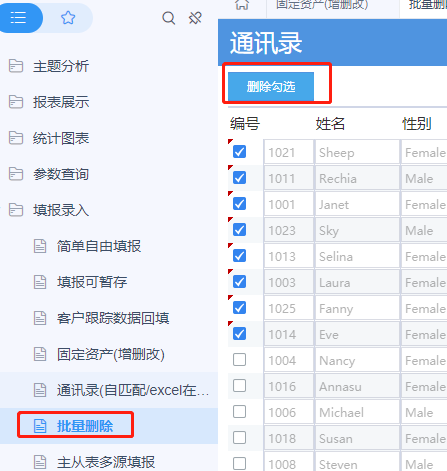Viewport: 447px width, 471px height.
Task: Click the Annasu name field
Action: tap(357, 386)
